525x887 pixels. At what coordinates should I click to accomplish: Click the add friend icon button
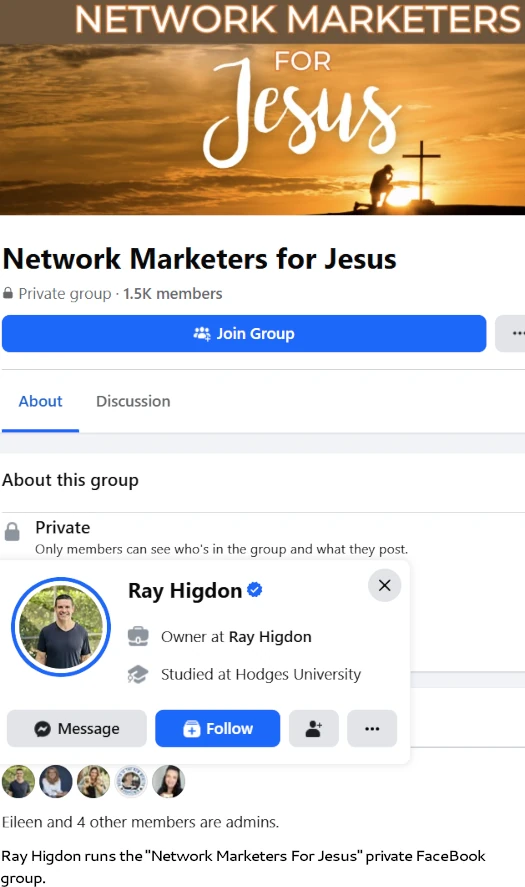pyautogui.click(x=314, y=729)
